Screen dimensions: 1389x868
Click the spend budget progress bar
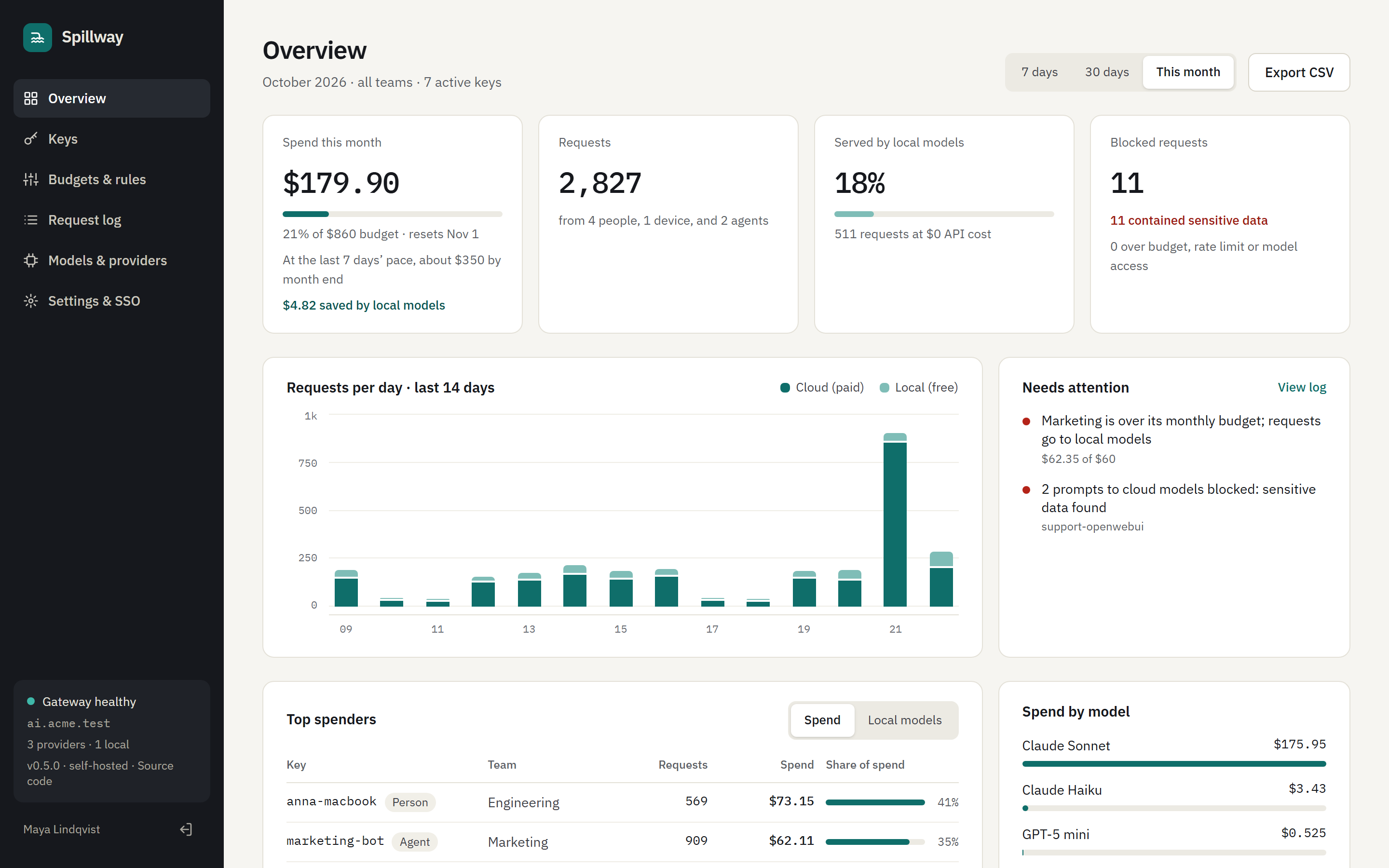coord(393,214)
